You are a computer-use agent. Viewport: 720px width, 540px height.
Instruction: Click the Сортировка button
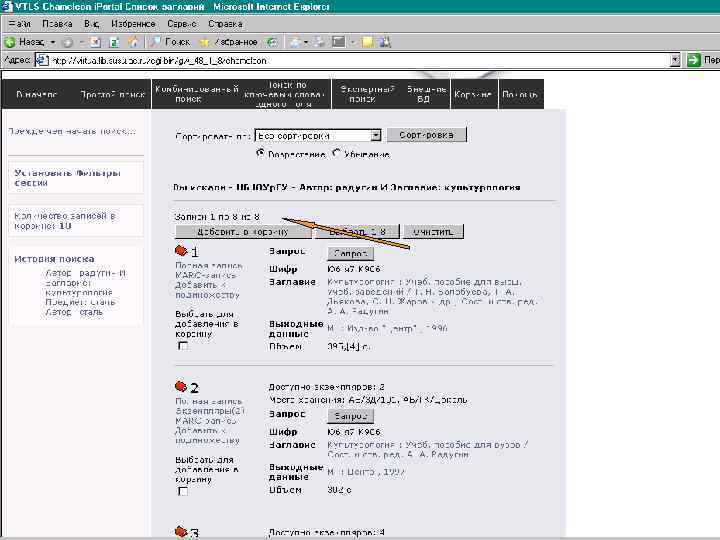click(427, 135)
